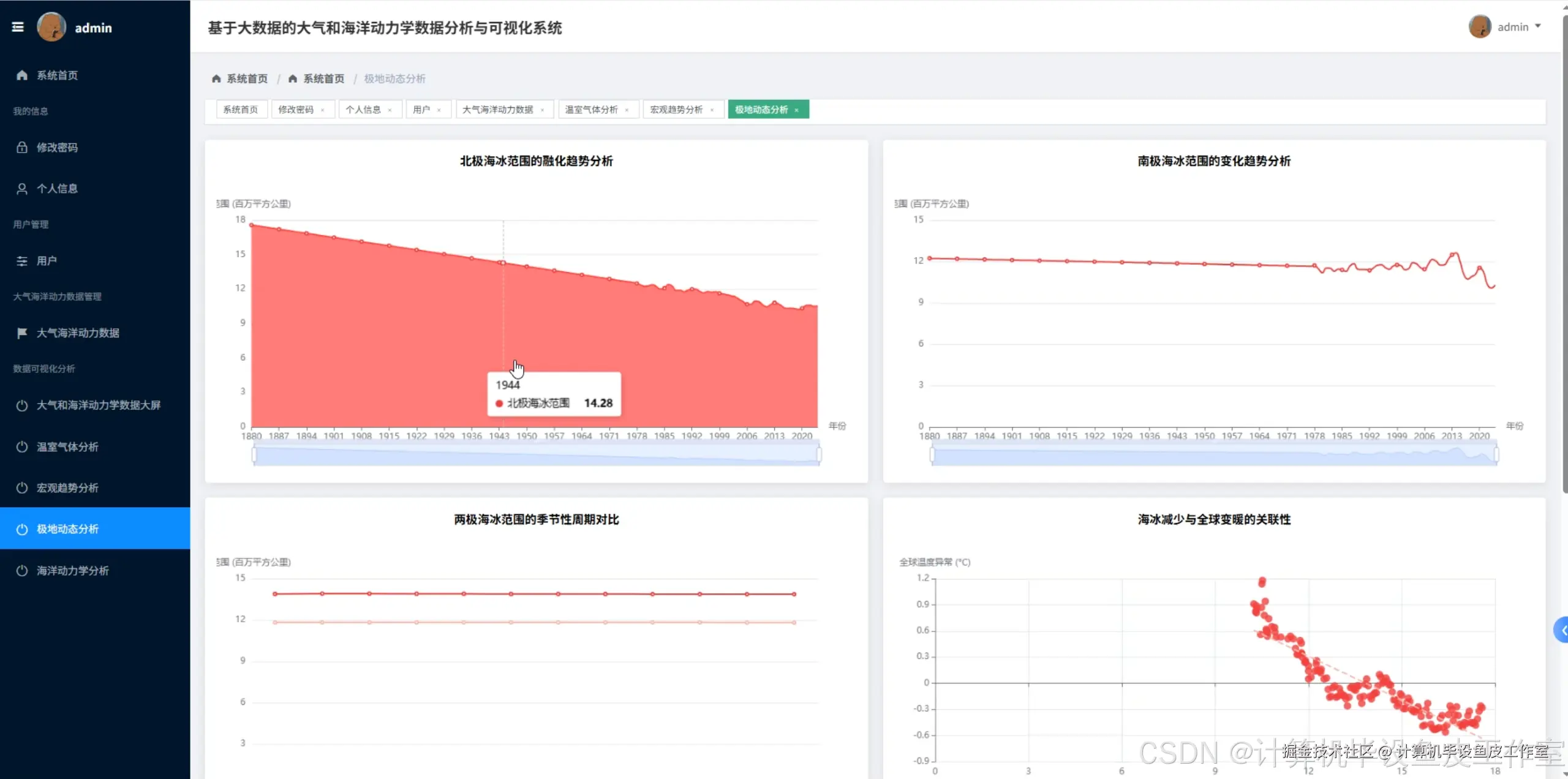The width and height of the screenshot is (1568, 779).
Task: Click the power icon beside 温室气体分析
Action: (22, 446)
